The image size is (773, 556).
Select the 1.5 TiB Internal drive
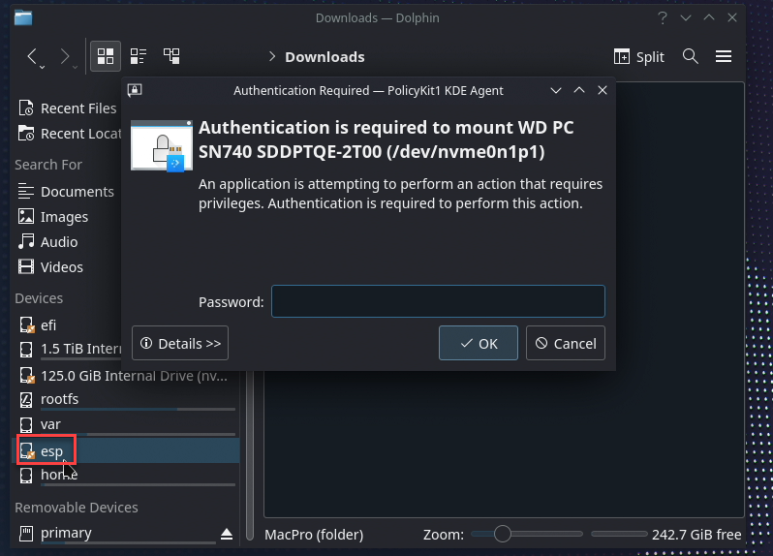point(68,349)
